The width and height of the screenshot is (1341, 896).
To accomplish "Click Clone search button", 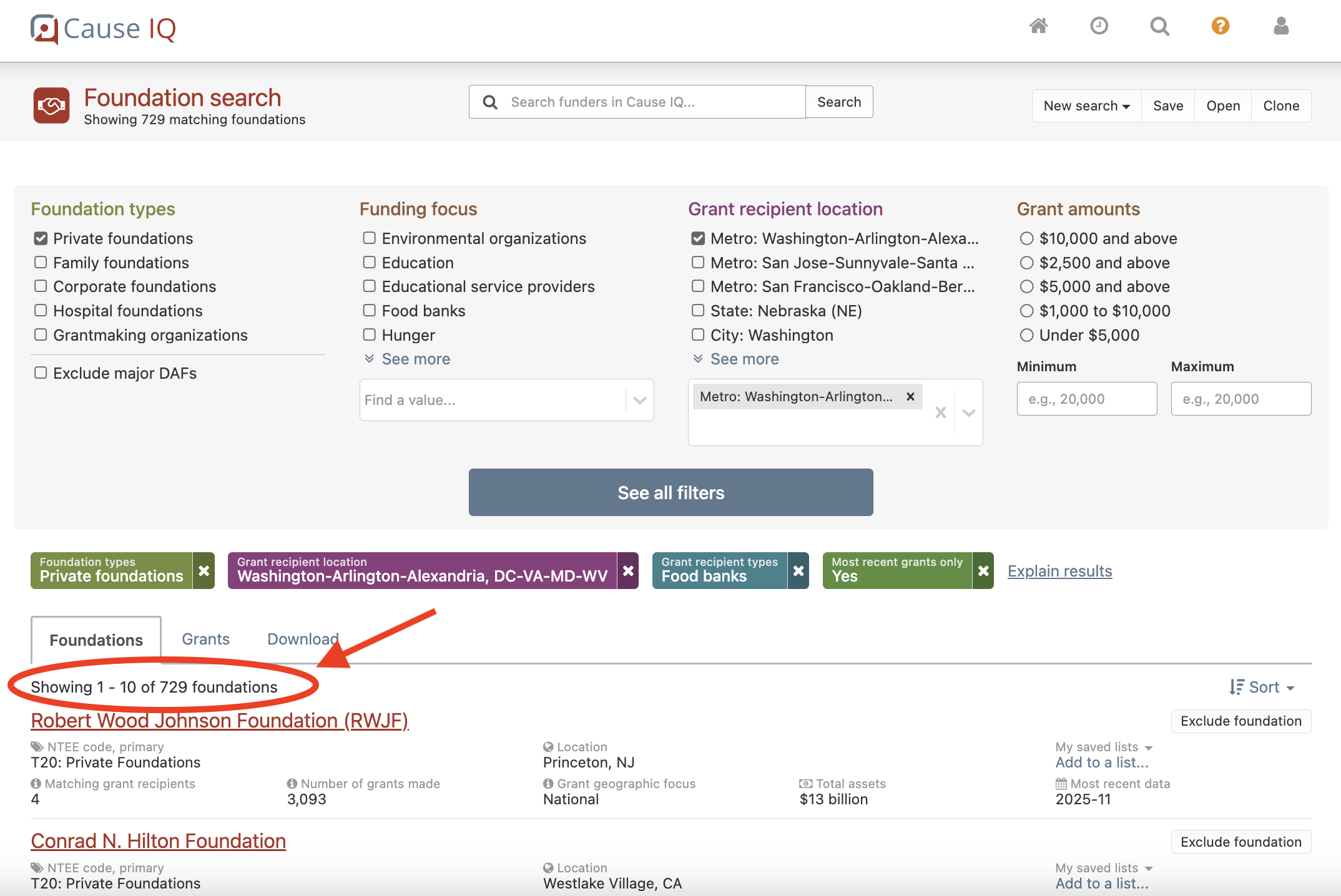I will click(x=1281, y=106).
